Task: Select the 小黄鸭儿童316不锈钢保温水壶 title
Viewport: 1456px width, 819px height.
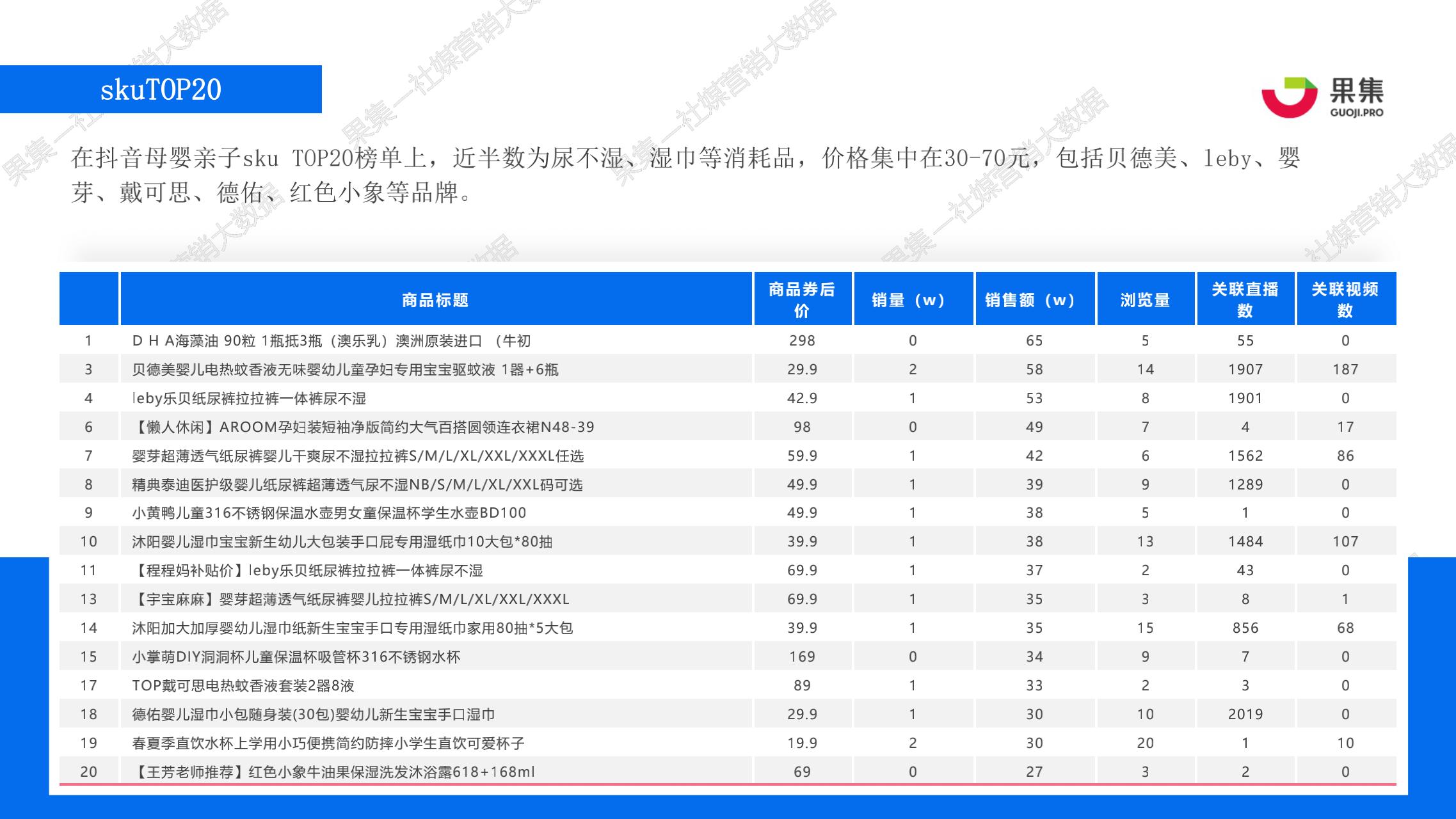Action: (x=329, y=513)
